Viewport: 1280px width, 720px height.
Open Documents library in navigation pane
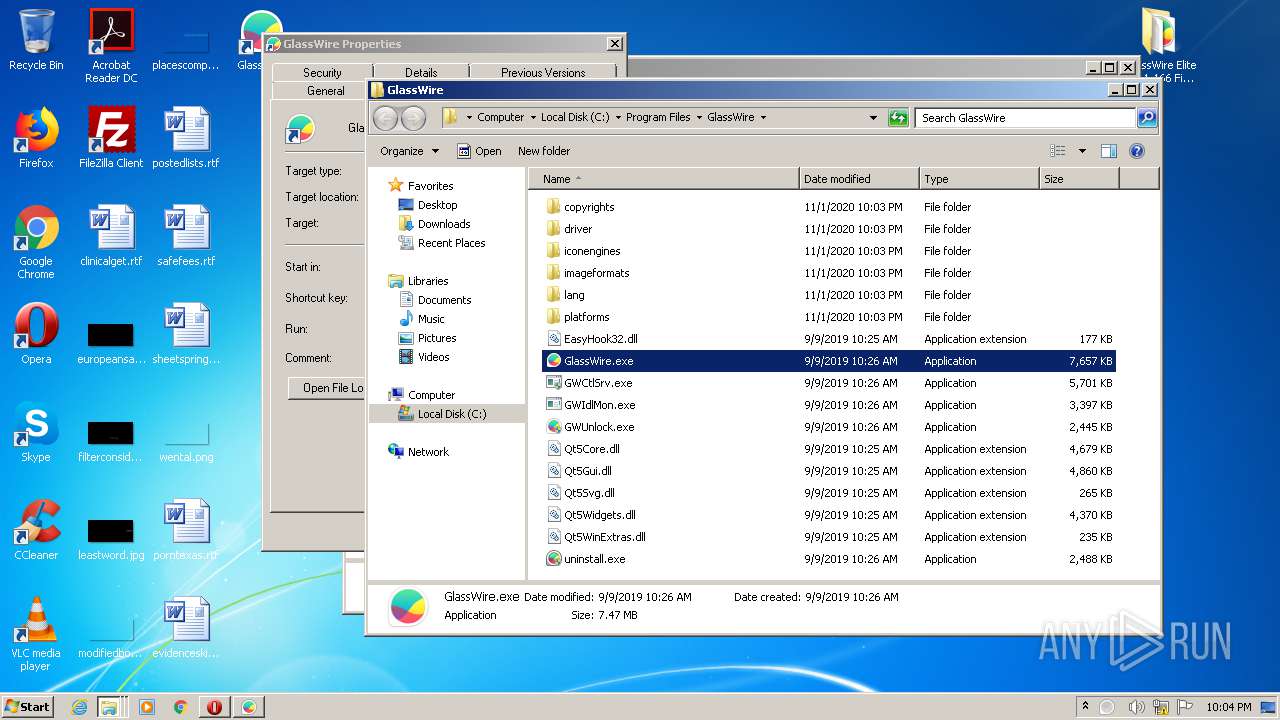pyautogui.click(x=435, y=300)
